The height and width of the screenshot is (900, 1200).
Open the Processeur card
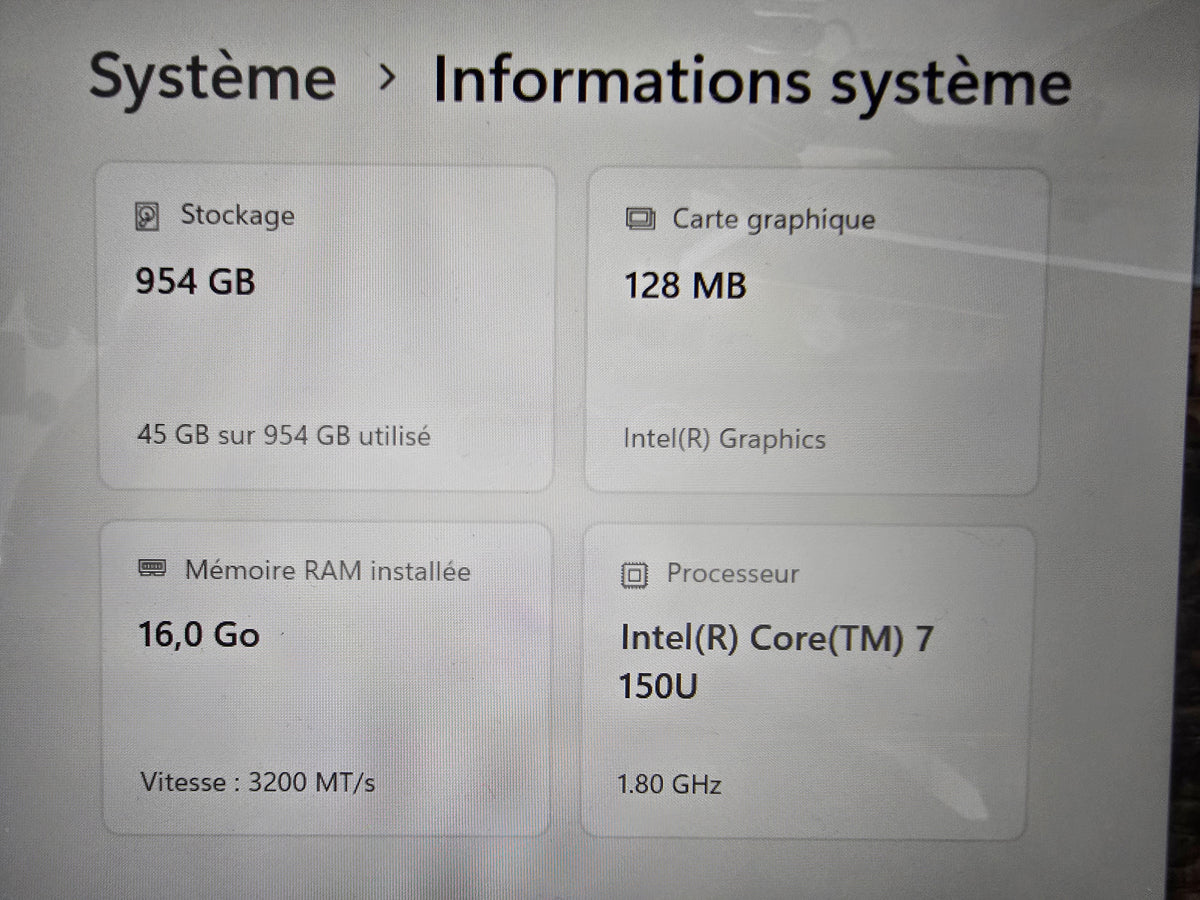[806, 682]
